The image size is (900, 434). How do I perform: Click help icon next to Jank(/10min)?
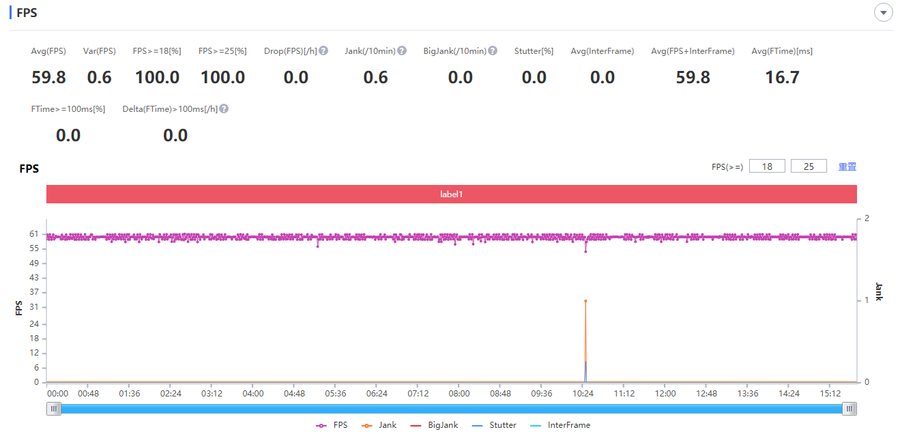pyautogui.click(x=402, y=51)
